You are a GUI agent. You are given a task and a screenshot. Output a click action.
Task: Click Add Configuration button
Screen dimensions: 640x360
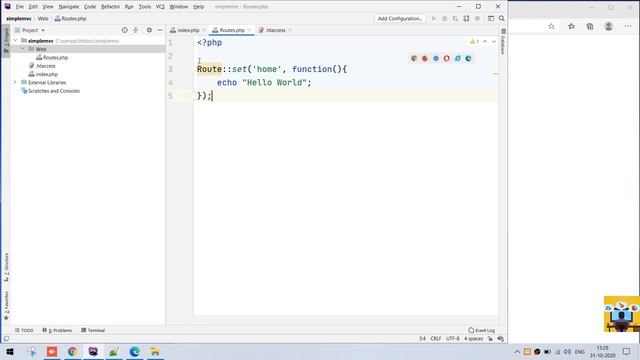[400, 18]
